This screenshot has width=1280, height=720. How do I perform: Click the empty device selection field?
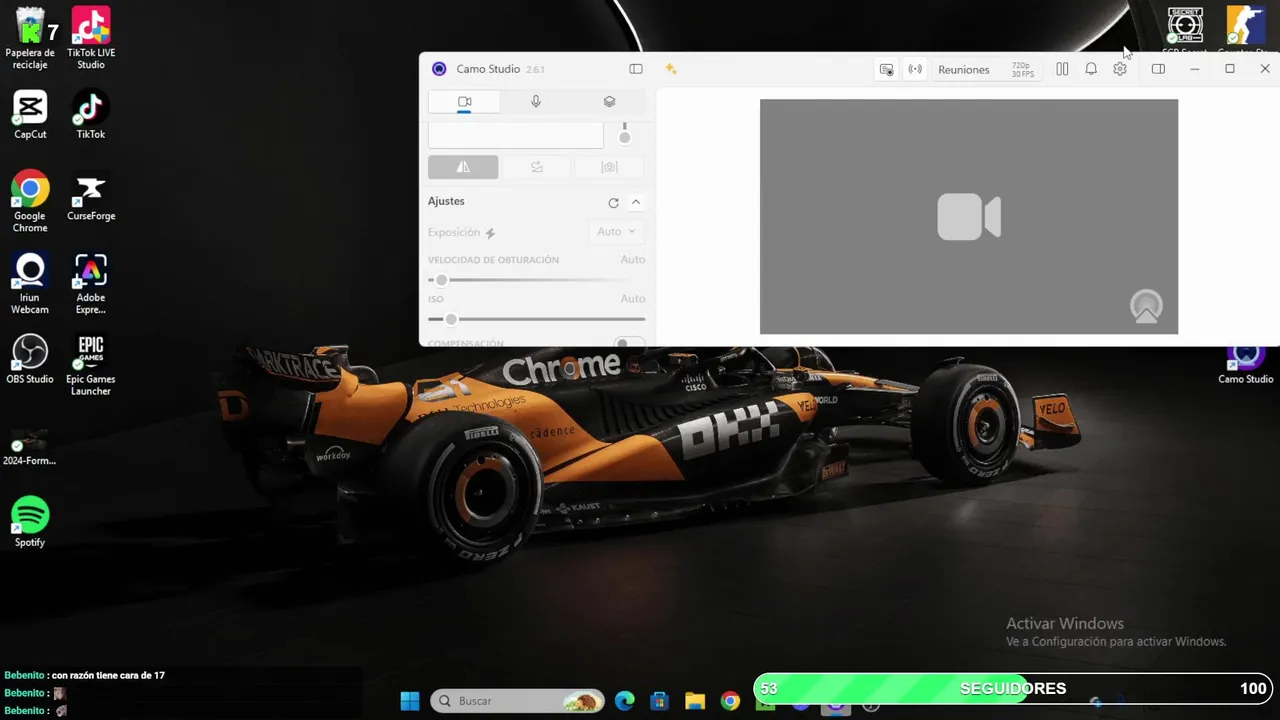(516, 135)
